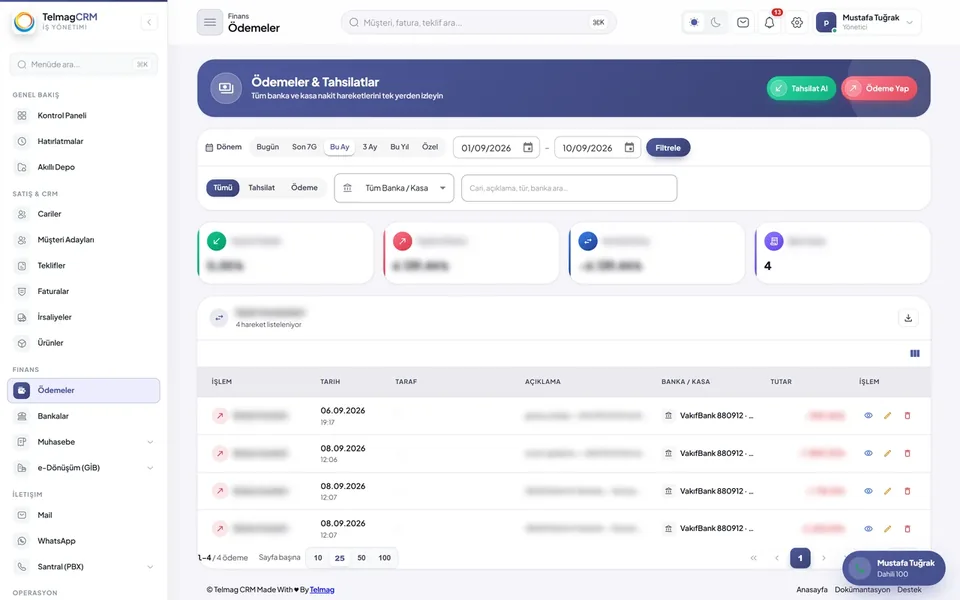Open the Mustafa Tuğrak Dahili 100 phone widget

(893, 568)
